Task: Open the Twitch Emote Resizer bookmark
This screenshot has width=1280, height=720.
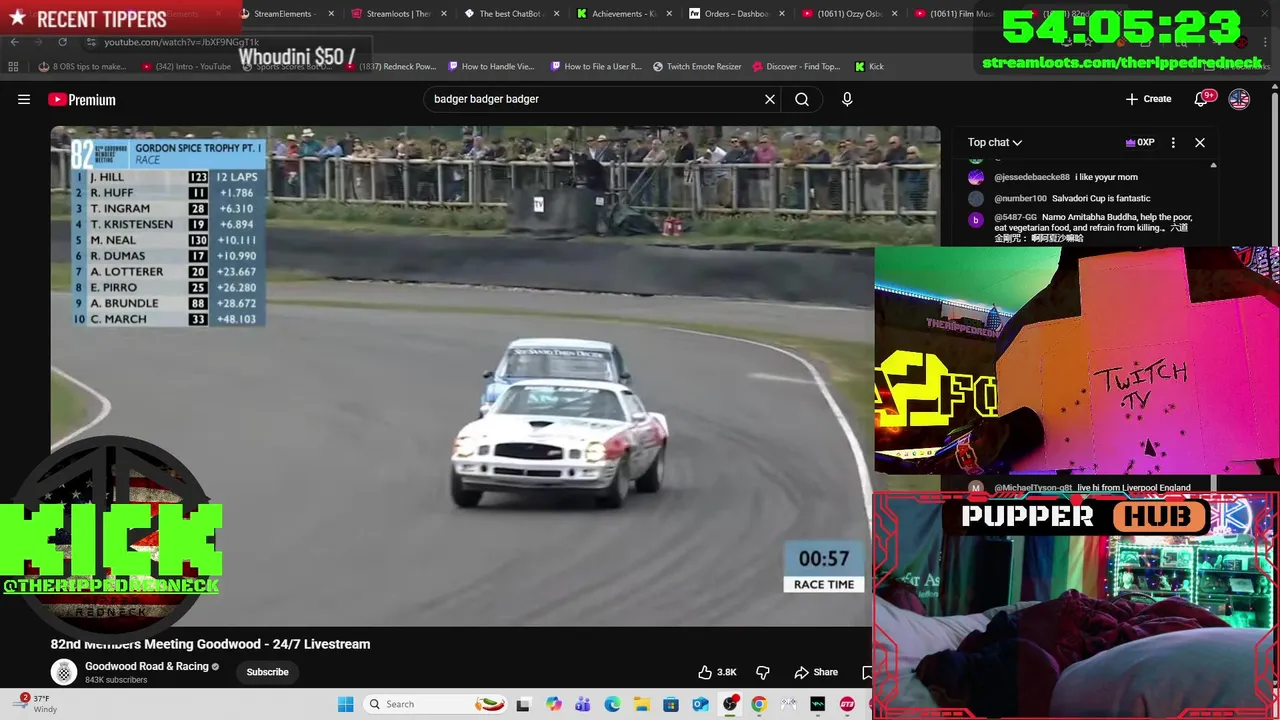Action: [697, 66]
